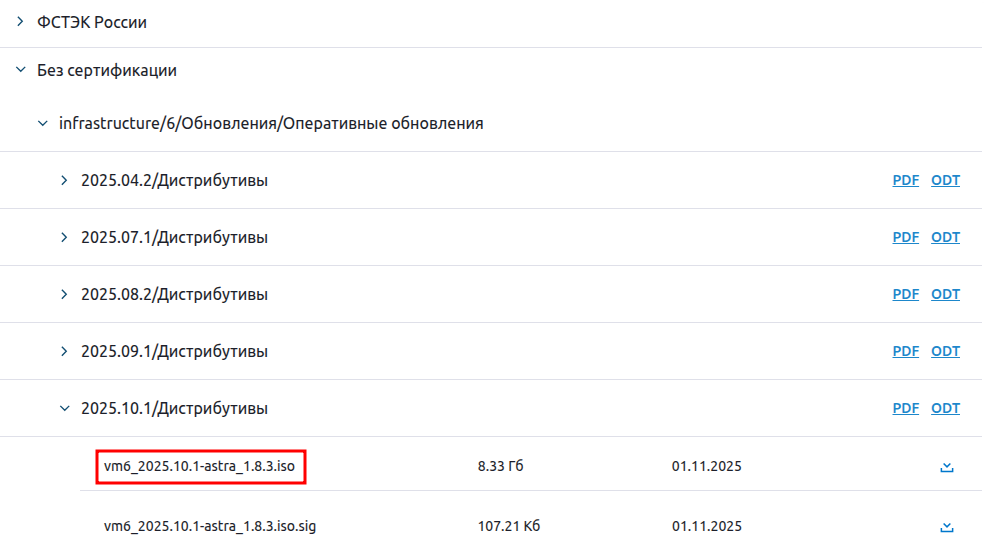Download the vm6_2025.10.1-astra_1.8.3.iso file

(x=947, y=467)
